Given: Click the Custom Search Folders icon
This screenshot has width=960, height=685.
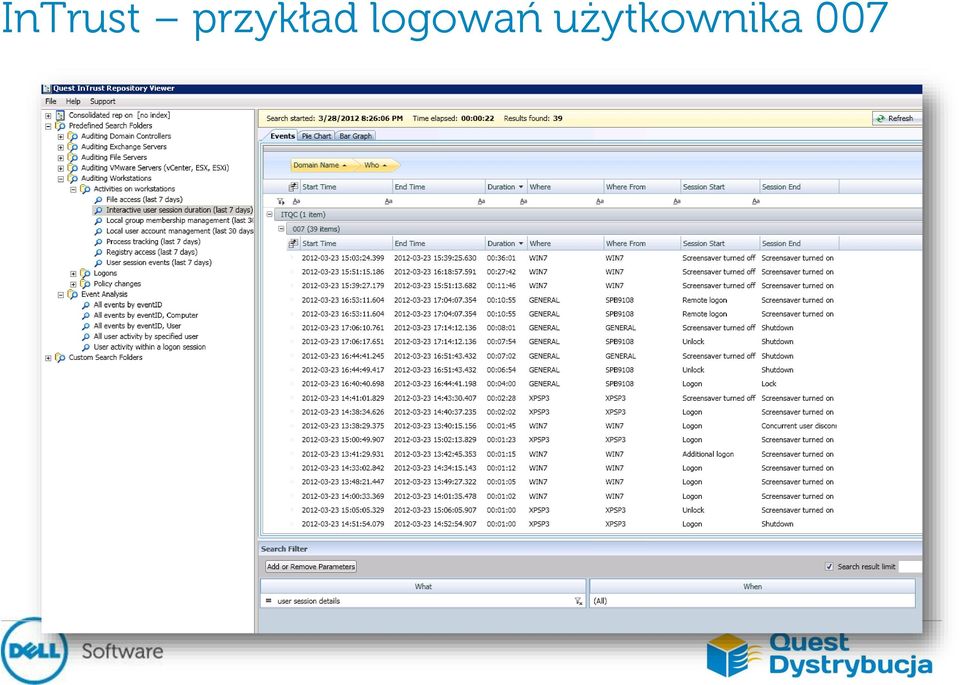Looking at the screenshot, I should coord(60,357).
